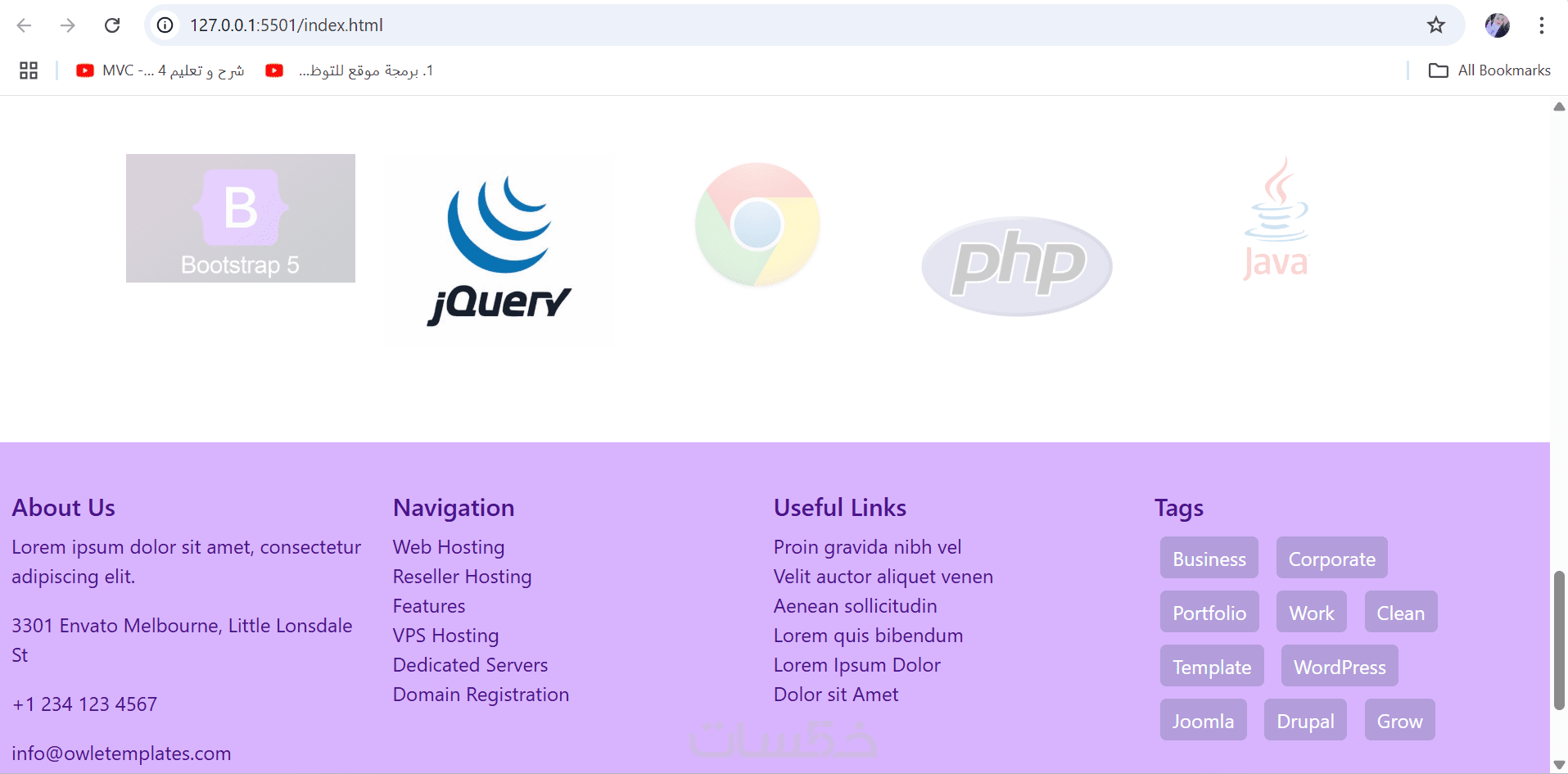Click the vertical scrollbar thumb
The image size is (1568, 774).
[1559, 640]
